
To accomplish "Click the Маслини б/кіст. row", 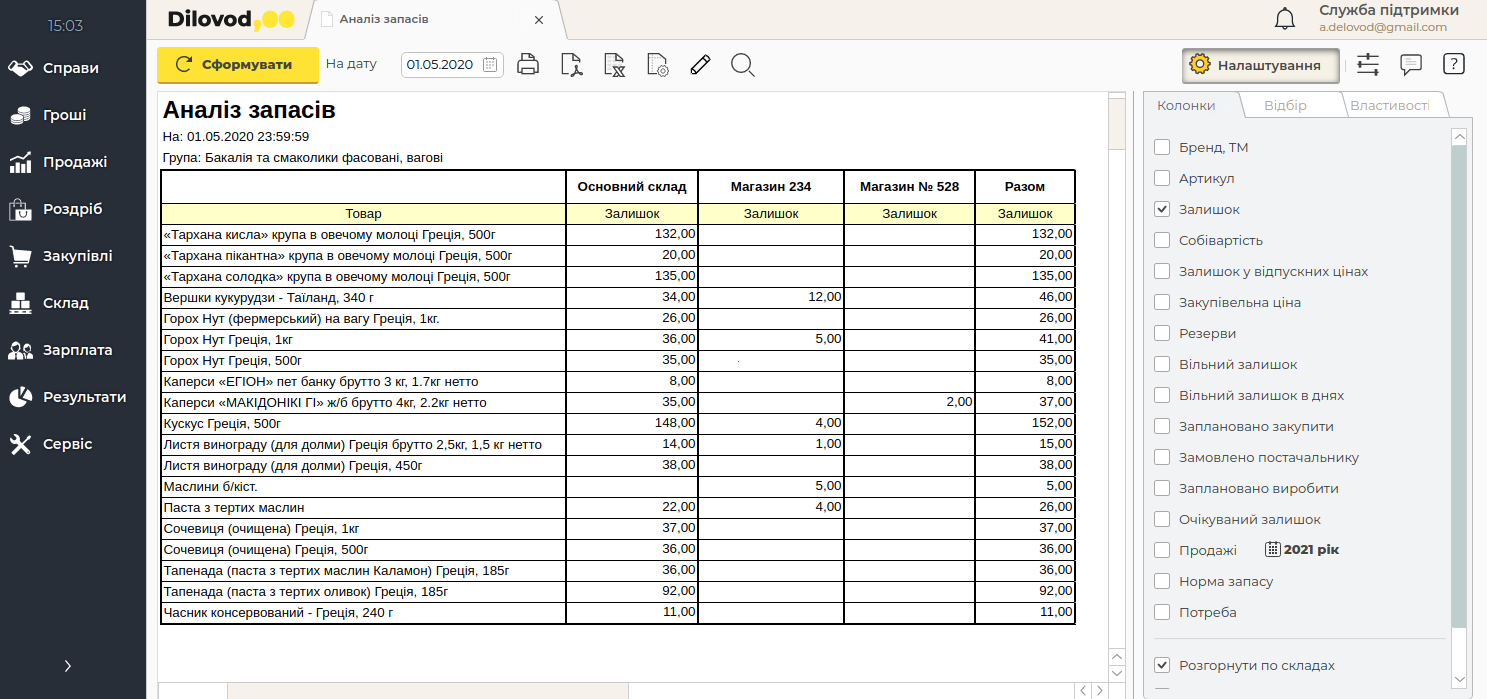I will click(617, 486).
